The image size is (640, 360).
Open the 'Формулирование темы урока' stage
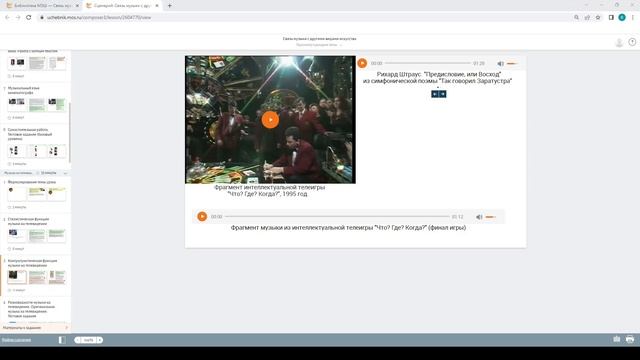pyautogui.click(x=32, y=182)
